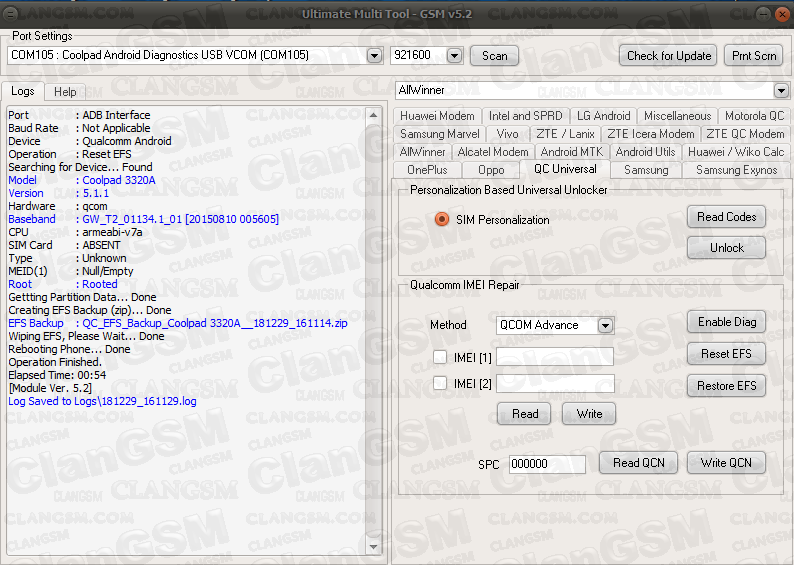Click the log scrollbar up arrow

[373, 115]
